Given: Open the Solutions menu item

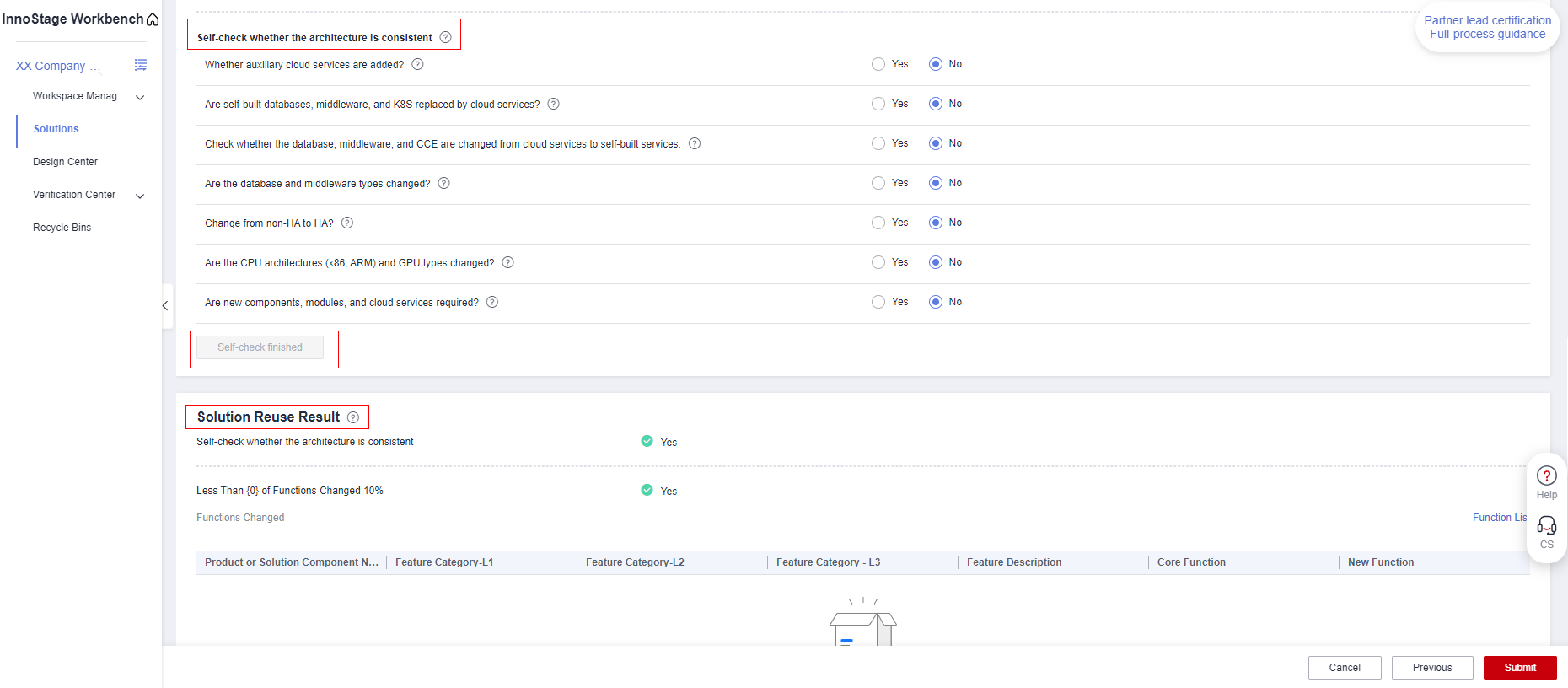Looking at the screenshot, I should (x=56, y=129).
